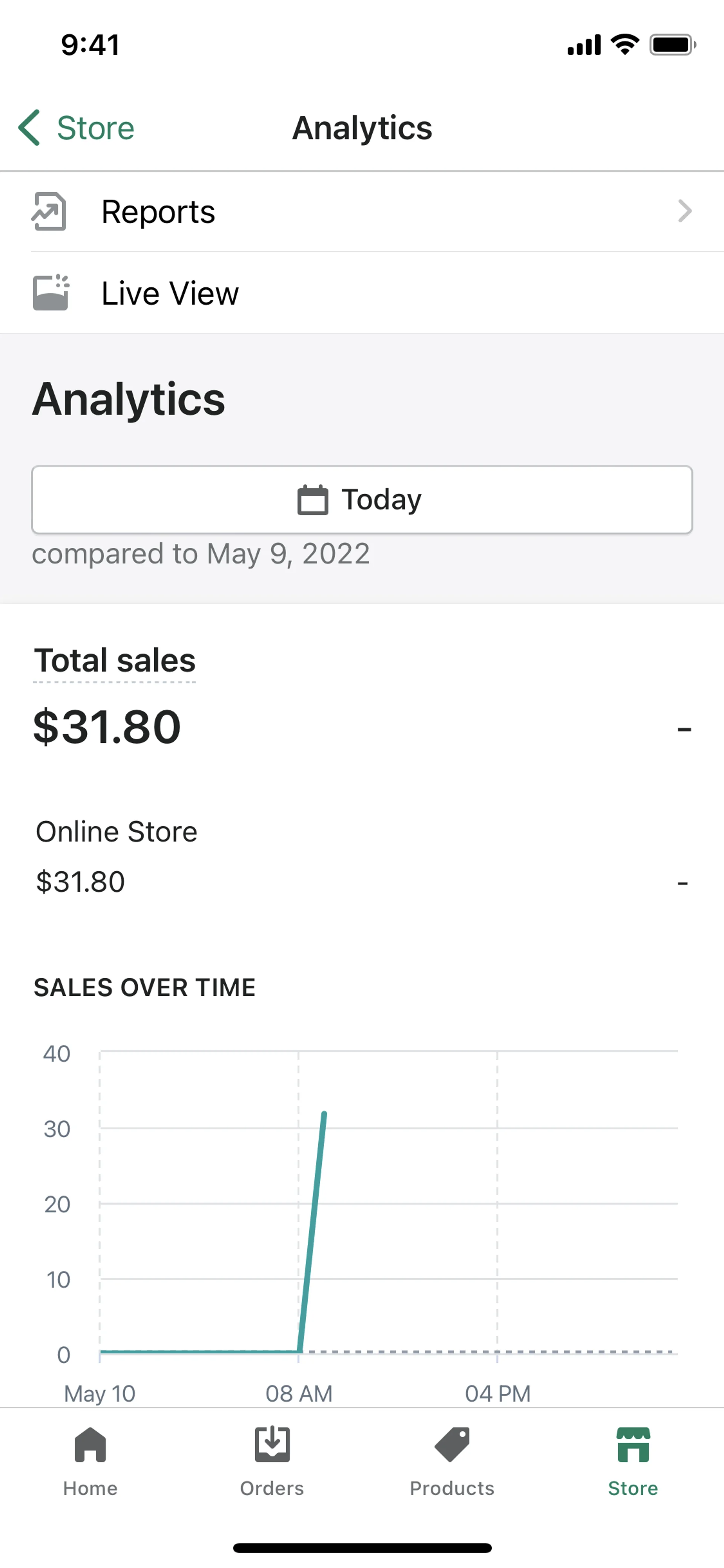The height and width of the screenshot is (1568, 724).
Task: Open the Live View row
Action: point(170,293)
